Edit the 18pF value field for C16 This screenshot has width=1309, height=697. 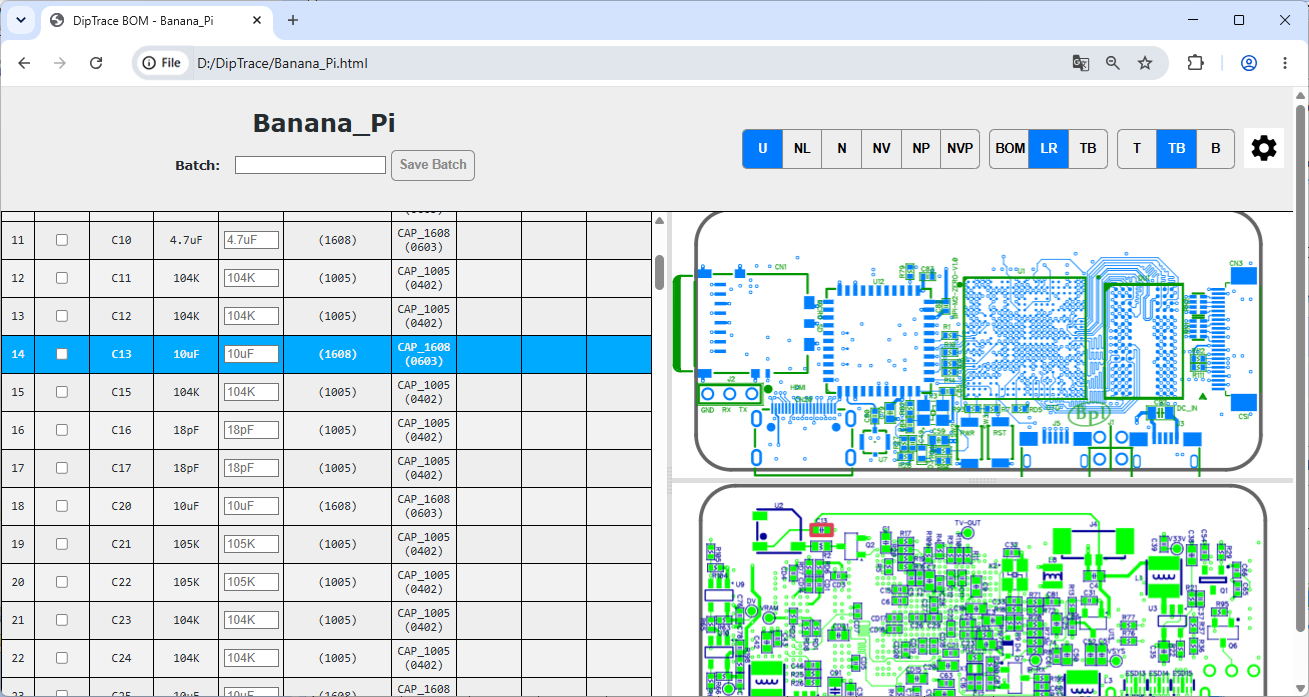(251, 430)
